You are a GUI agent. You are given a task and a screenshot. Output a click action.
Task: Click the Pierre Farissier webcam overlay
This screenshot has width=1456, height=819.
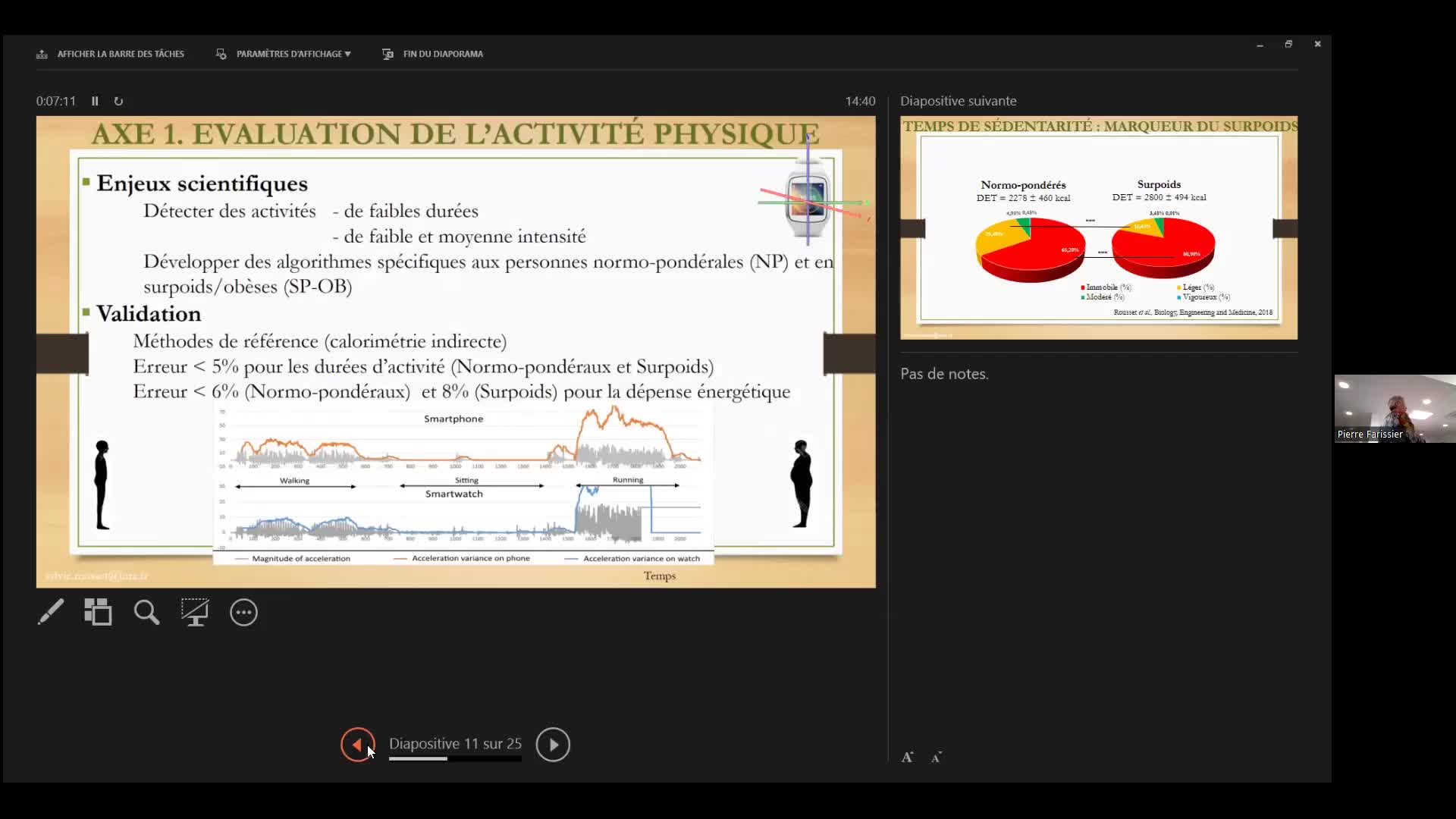(1394, 409)
